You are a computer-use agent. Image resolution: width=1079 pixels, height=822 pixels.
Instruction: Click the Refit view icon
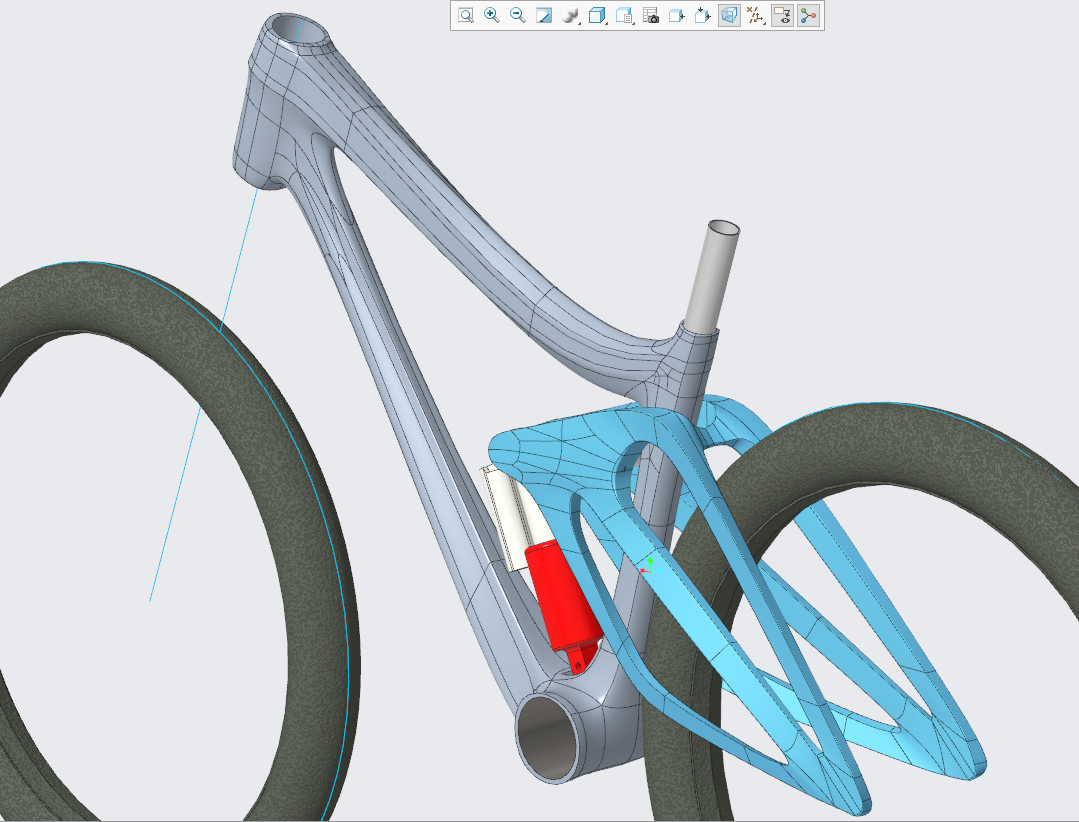click(x=465, y=15)
